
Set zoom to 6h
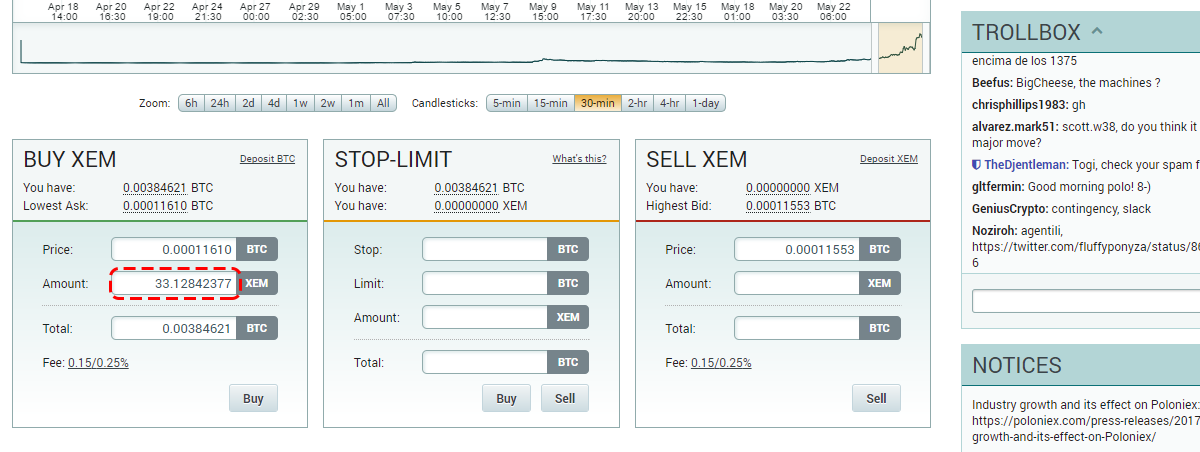point(191,103)
